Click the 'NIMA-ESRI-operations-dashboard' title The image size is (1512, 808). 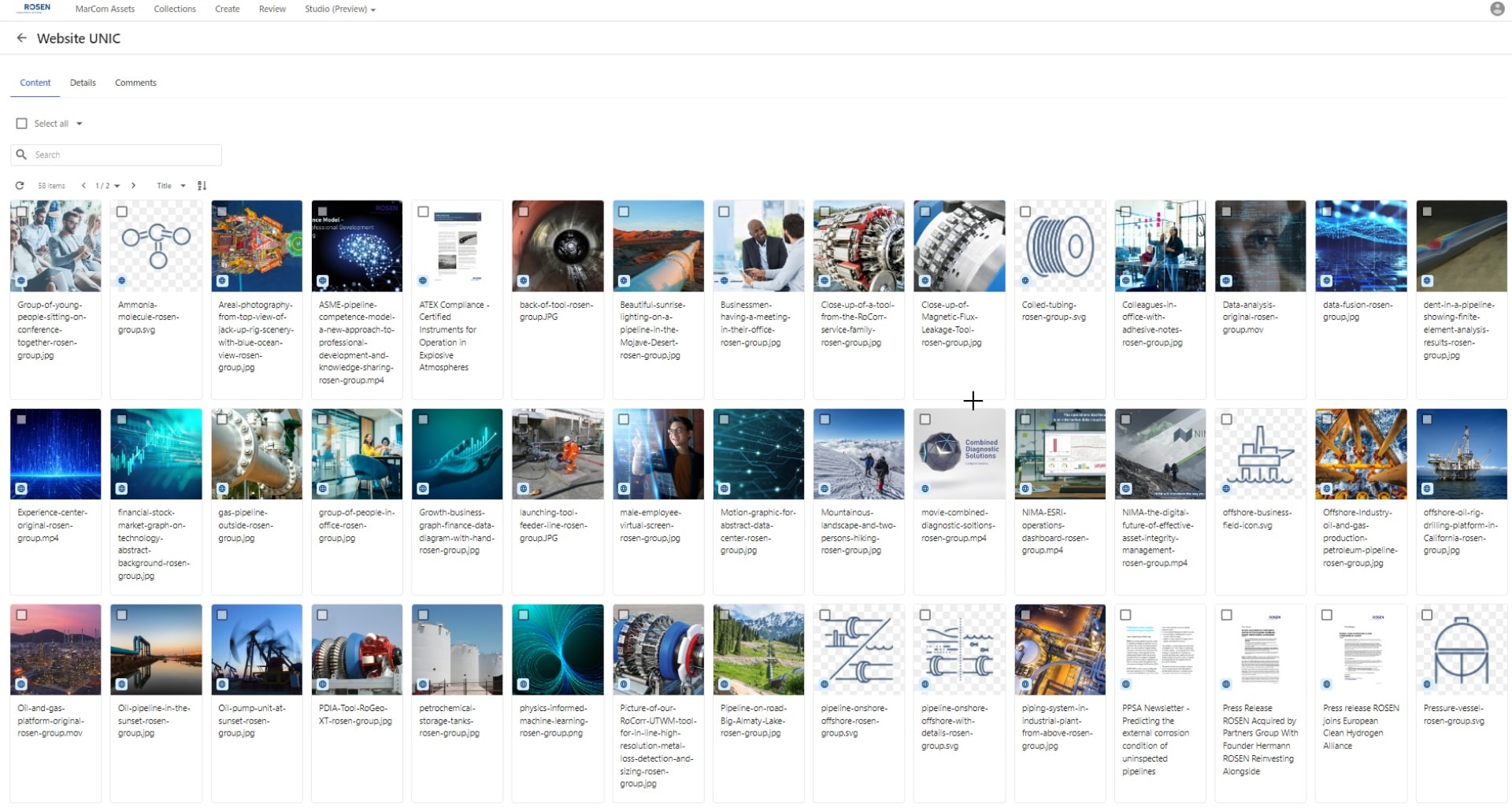click(1055, 532)
